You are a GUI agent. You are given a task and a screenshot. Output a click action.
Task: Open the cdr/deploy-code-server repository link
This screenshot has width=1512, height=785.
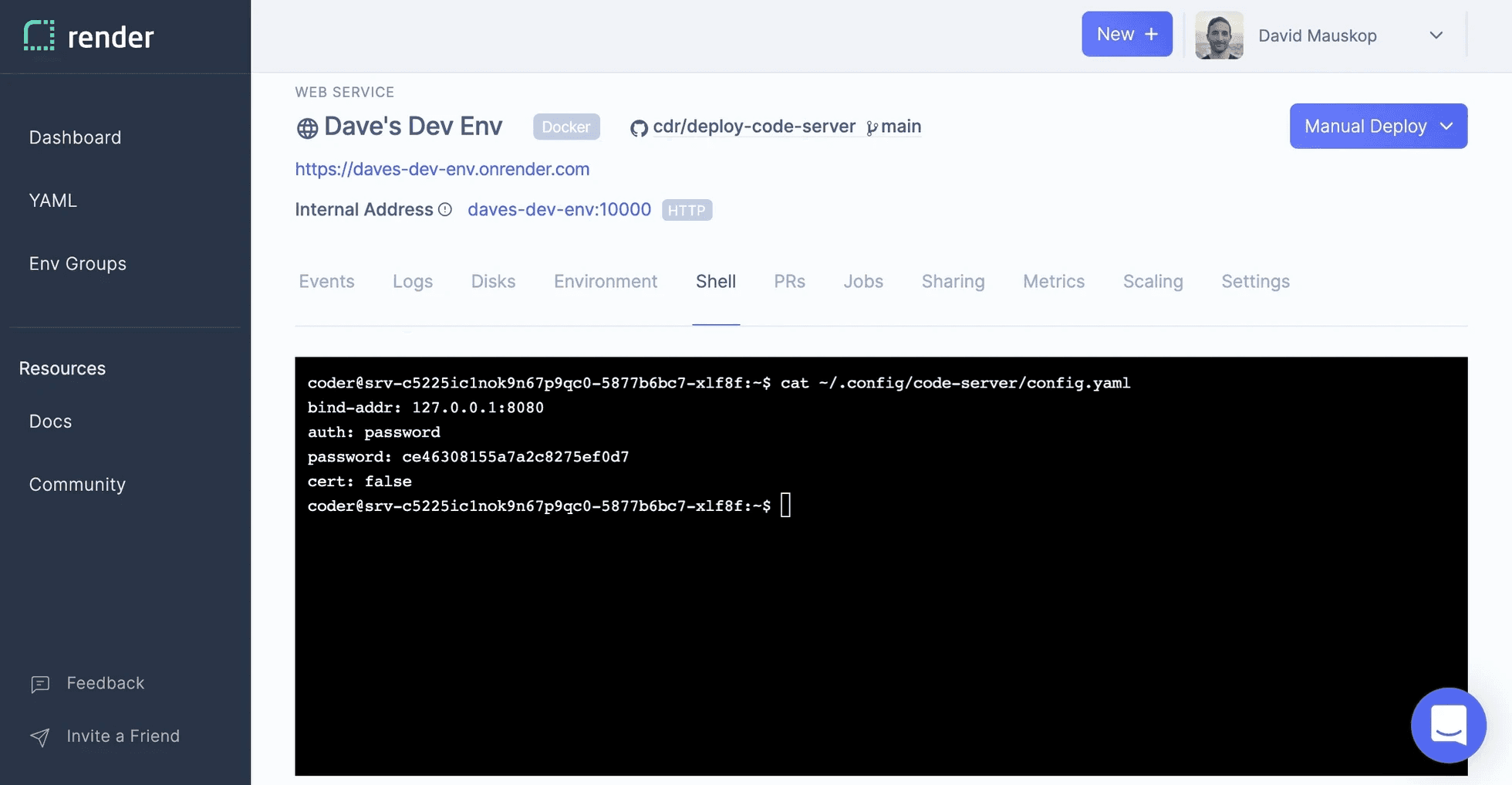[x=754, y=126]
